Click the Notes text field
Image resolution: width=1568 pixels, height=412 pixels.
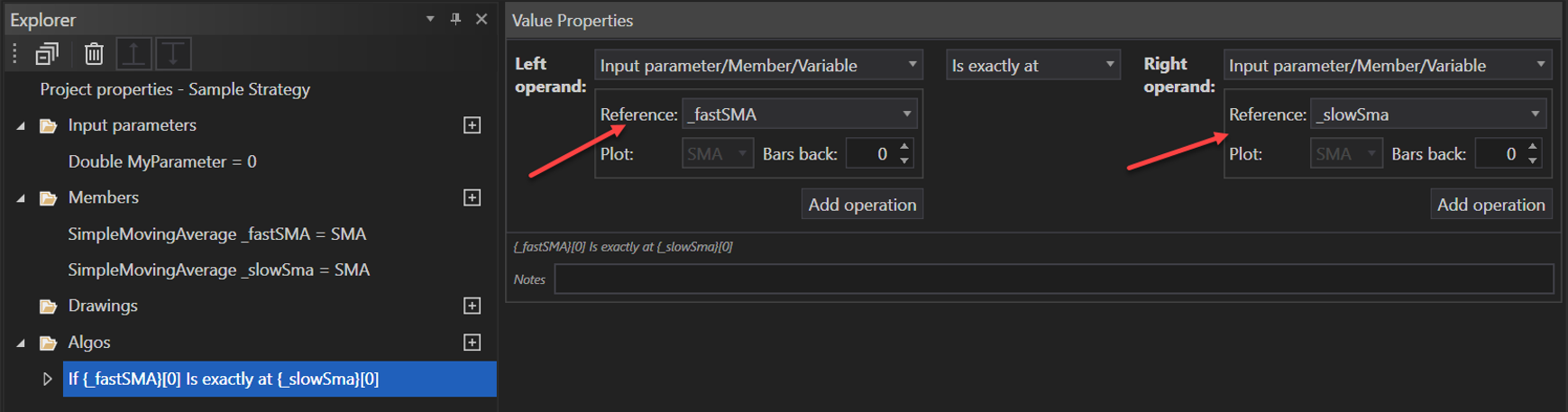[1053, 279]
